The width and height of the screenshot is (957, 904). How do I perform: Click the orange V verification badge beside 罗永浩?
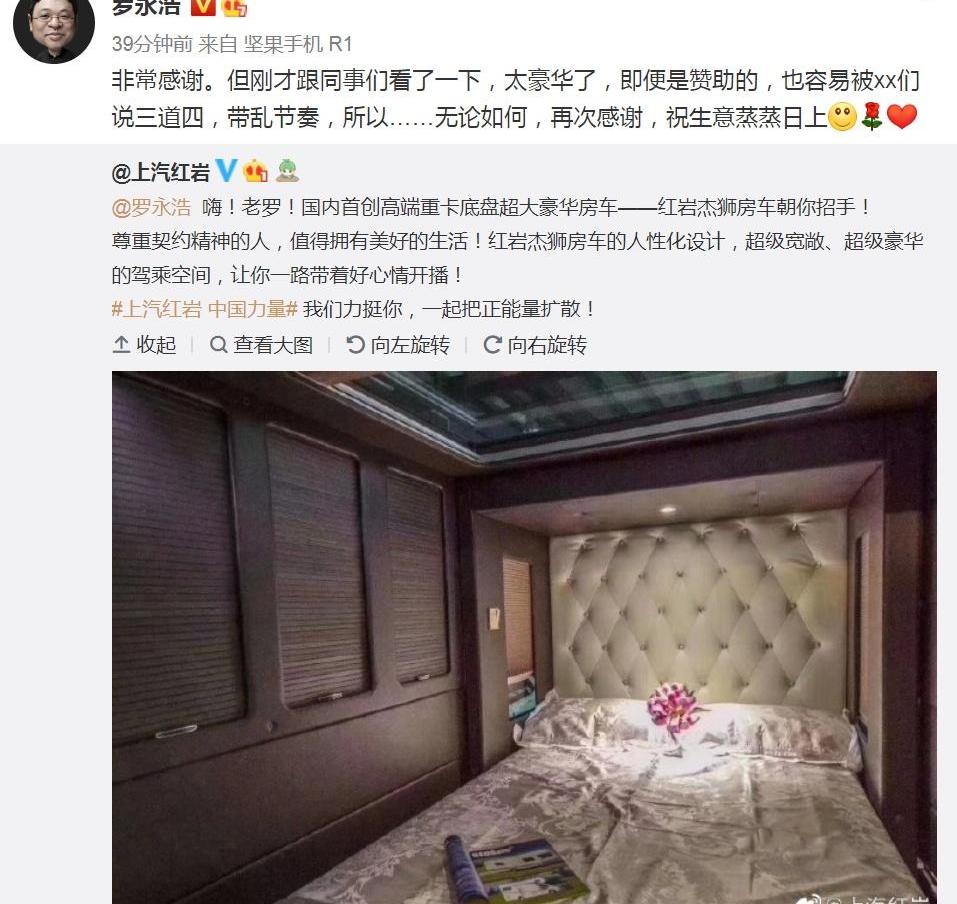coord(203,6)
